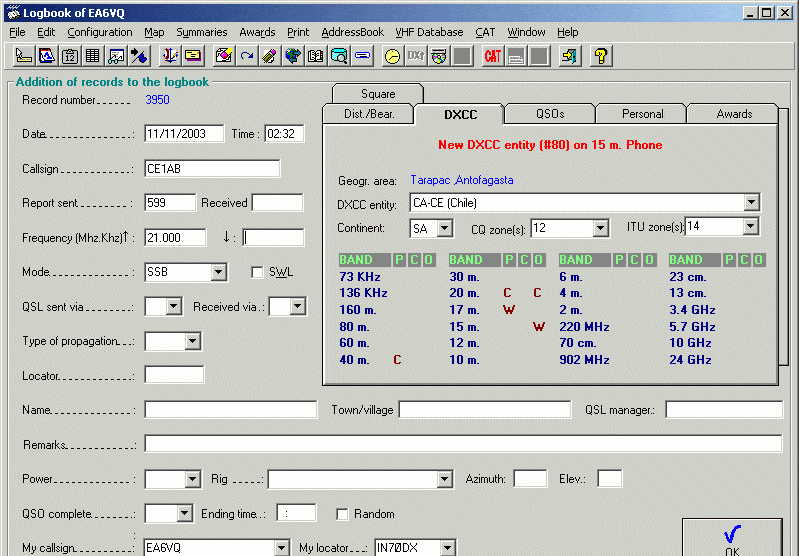Click the table grid toolbar icon
The height and width of the screenshot is (556, 799).
tap(92, 56)
